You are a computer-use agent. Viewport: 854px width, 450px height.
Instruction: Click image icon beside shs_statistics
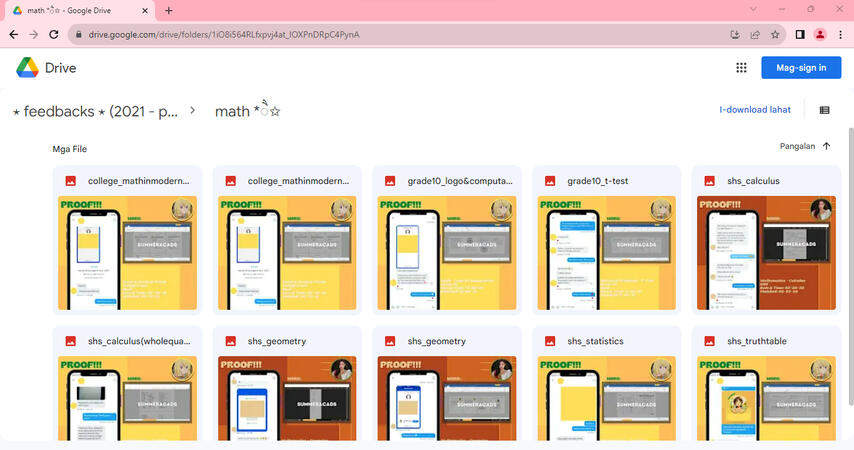click(550, 341)
